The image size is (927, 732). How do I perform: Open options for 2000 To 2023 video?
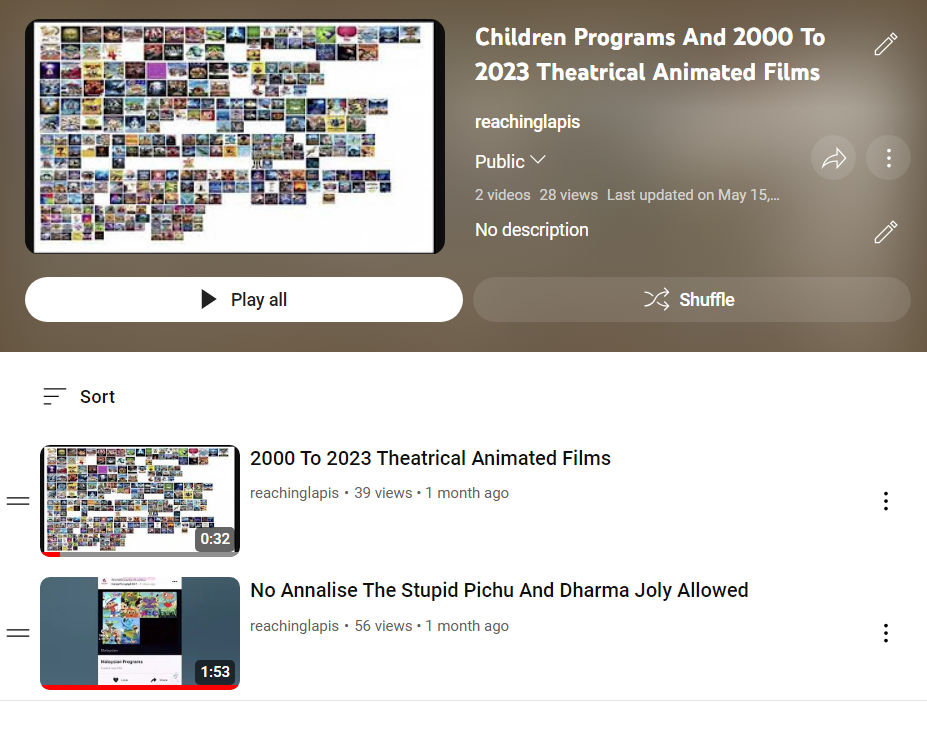coord(886,501)
